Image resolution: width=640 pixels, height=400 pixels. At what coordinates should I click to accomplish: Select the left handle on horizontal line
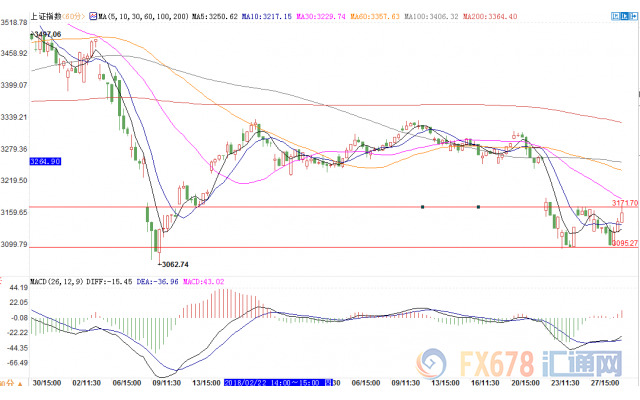click(x=423, y=207)
